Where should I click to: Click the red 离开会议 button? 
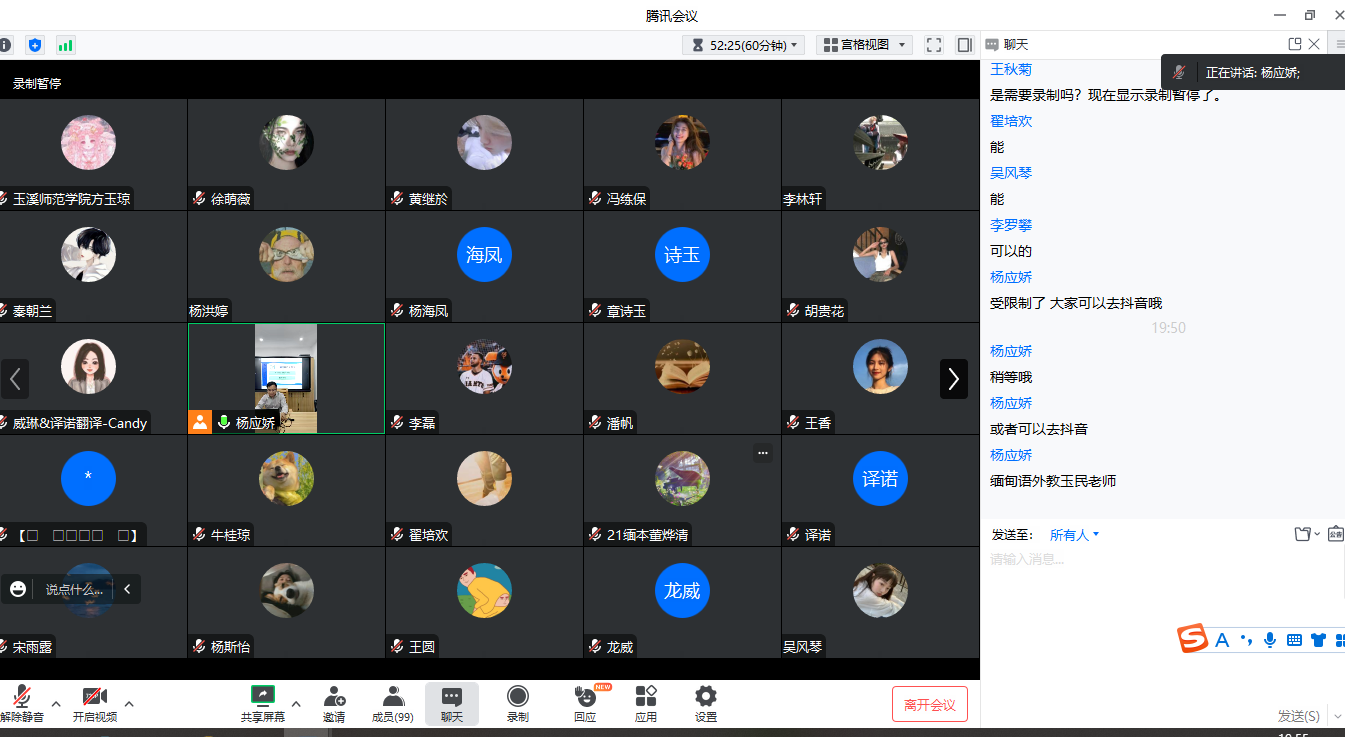930,705
